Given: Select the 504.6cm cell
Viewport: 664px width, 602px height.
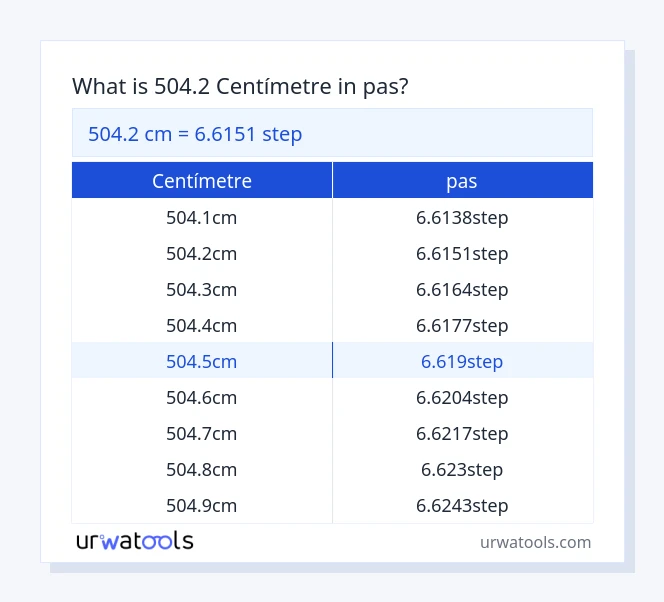Looking at the screenshot, I should (x=202, y=397).
